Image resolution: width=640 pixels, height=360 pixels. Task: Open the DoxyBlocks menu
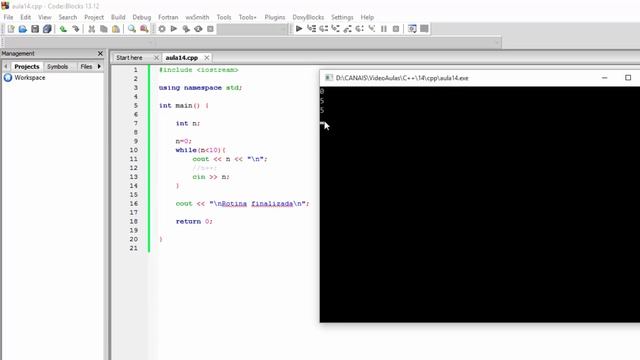(x=308, y=17)
